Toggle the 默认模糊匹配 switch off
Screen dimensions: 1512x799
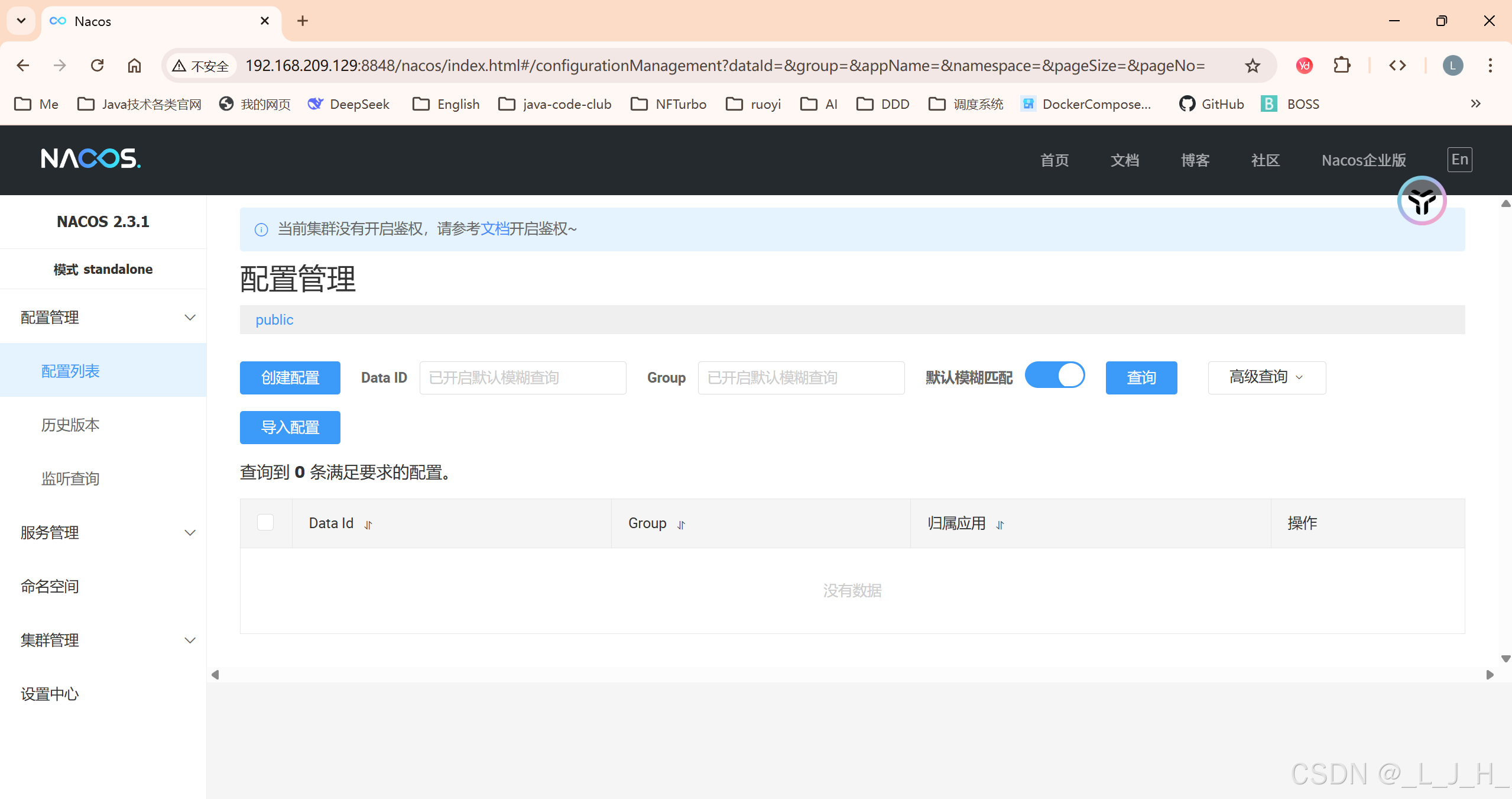tap(1055, 376)
